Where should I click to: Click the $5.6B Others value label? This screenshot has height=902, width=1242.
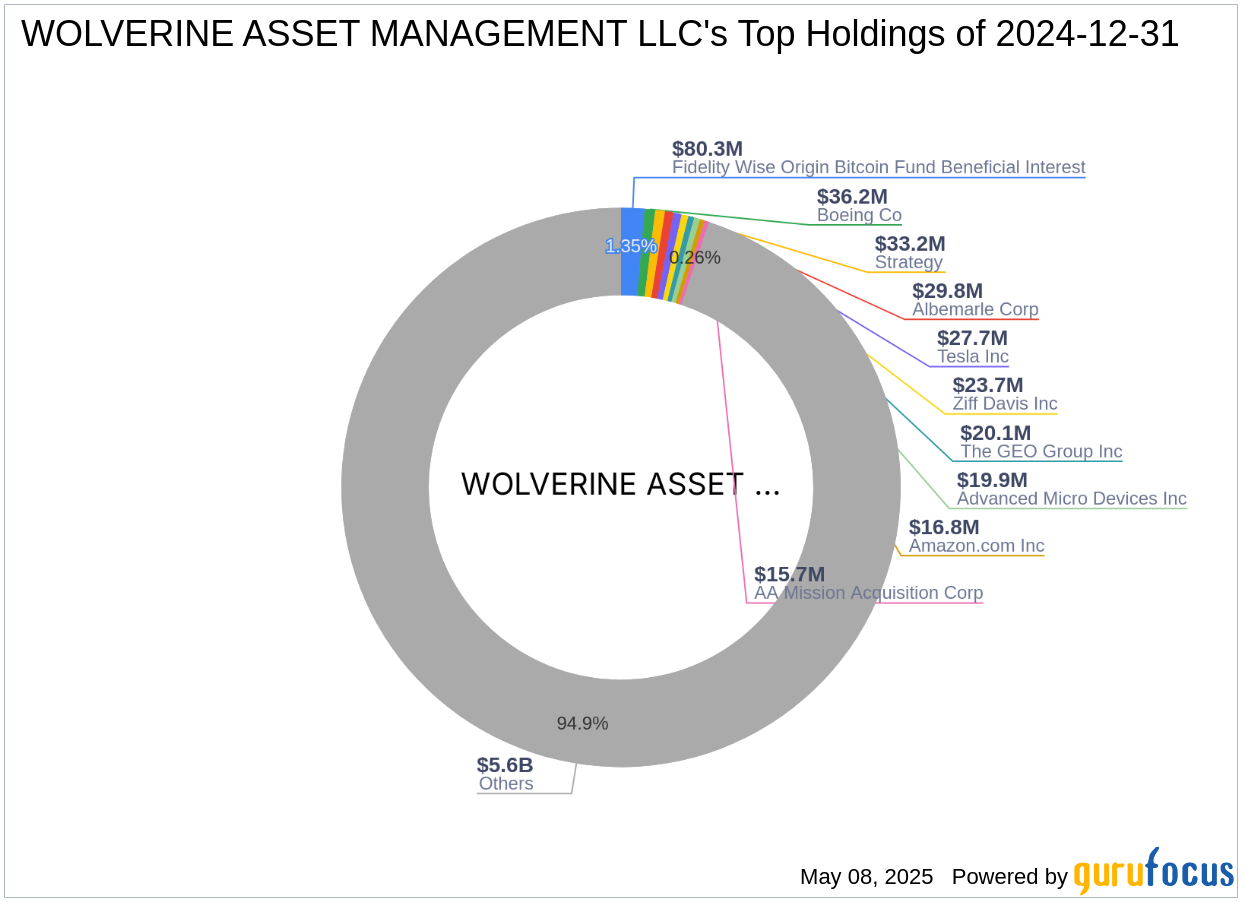click(x=504, y=765)
